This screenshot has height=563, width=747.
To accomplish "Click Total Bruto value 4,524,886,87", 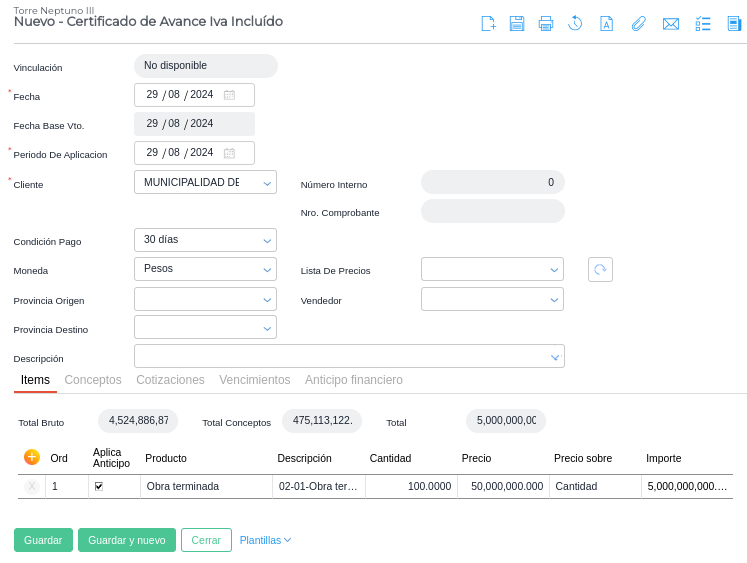I will (x=138, y=421).
